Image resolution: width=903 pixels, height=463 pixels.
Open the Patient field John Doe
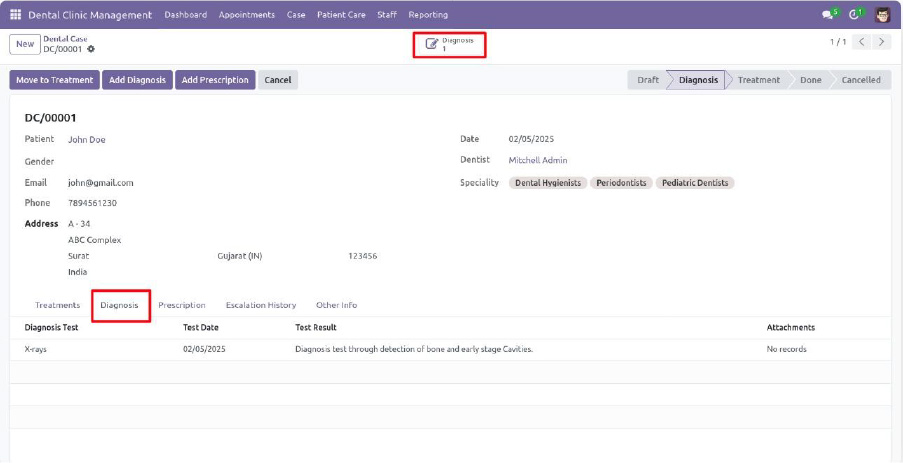click(x=86, y=140)
